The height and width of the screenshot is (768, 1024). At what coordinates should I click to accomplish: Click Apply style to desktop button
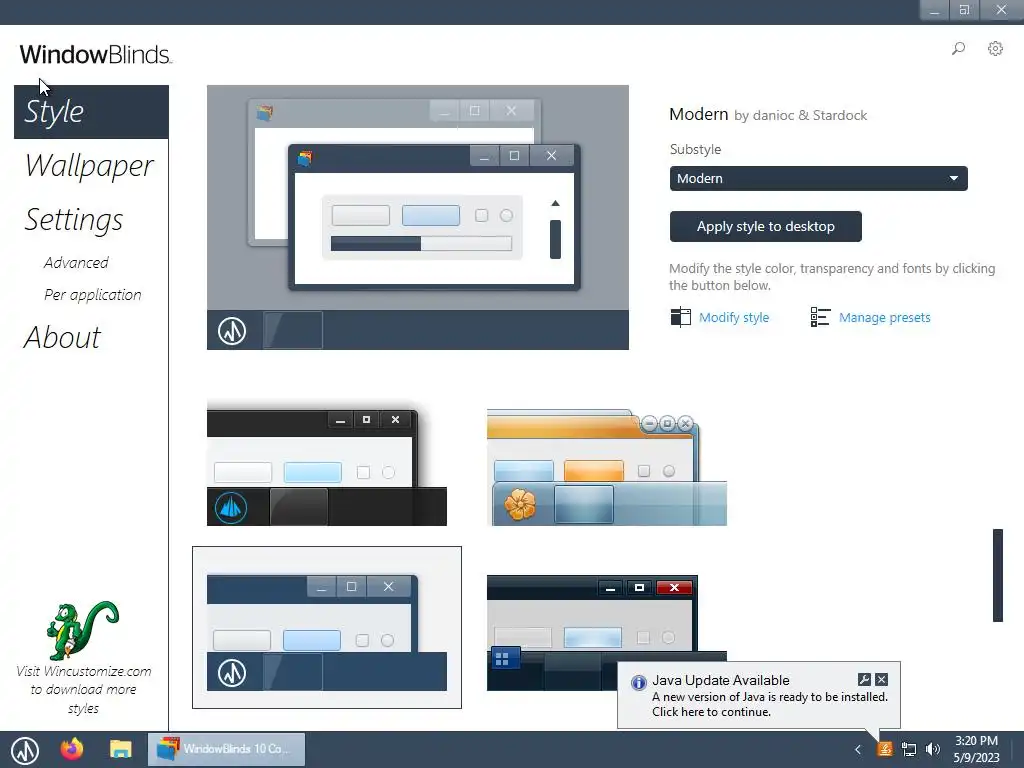point(765,226)
